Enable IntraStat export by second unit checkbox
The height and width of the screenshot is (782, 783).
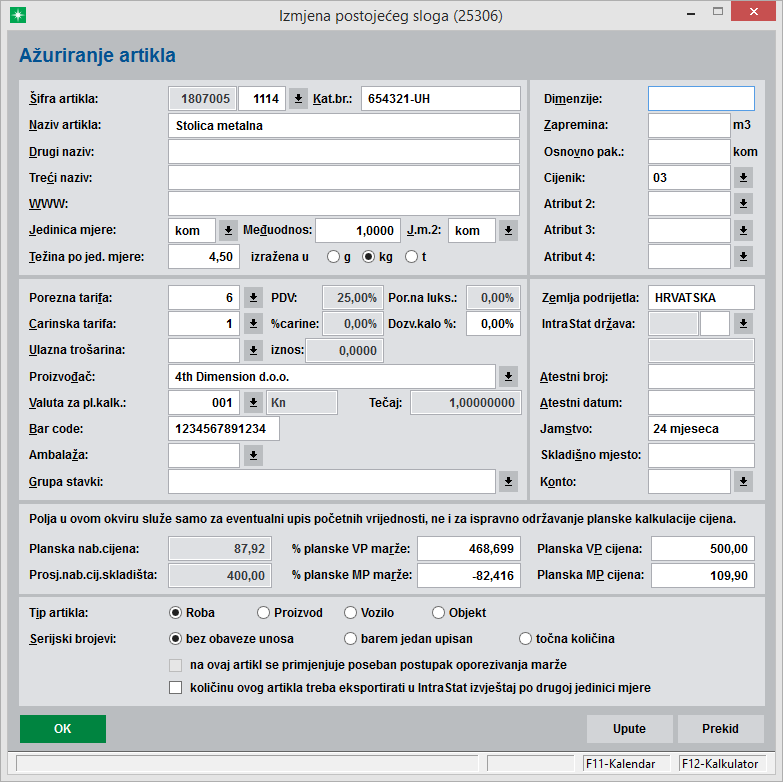click(x=176, y=687)
